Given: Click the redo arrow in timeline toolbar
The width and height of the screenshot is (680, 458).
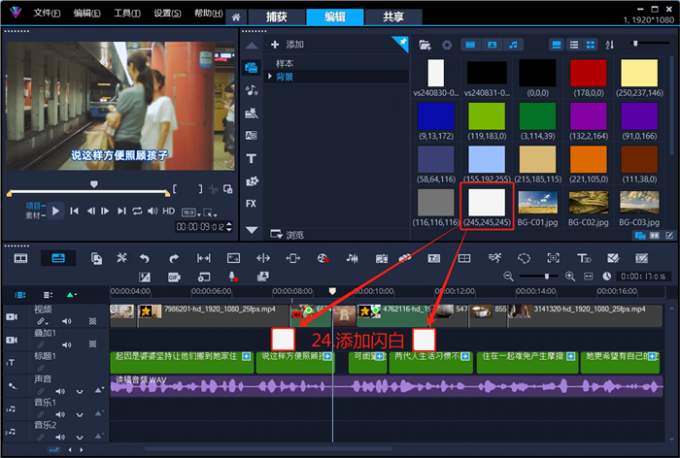Looking at the screenshot, I should pyautogui.click(x=173, y=258).
